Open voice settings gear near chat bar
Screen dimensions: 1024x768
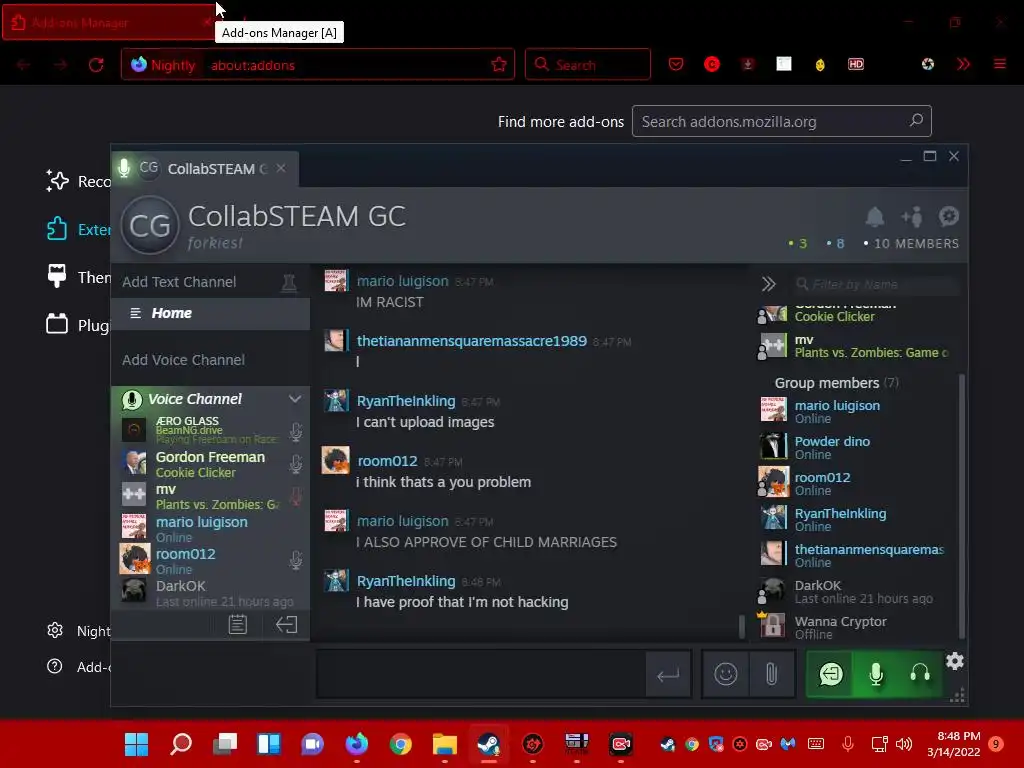(x=955, y=661)
